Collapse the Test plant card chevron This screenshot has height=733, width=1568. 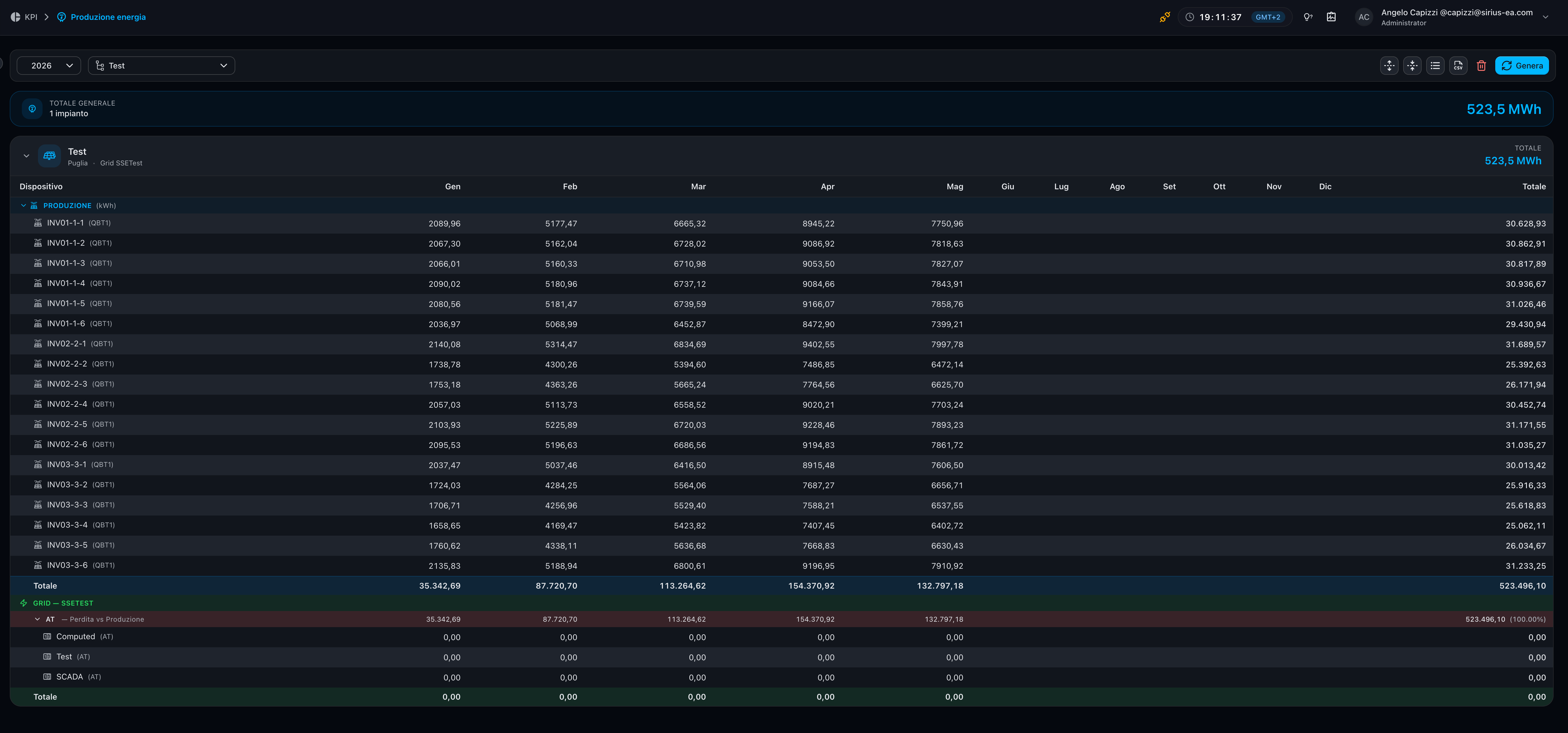click(26, 156)
